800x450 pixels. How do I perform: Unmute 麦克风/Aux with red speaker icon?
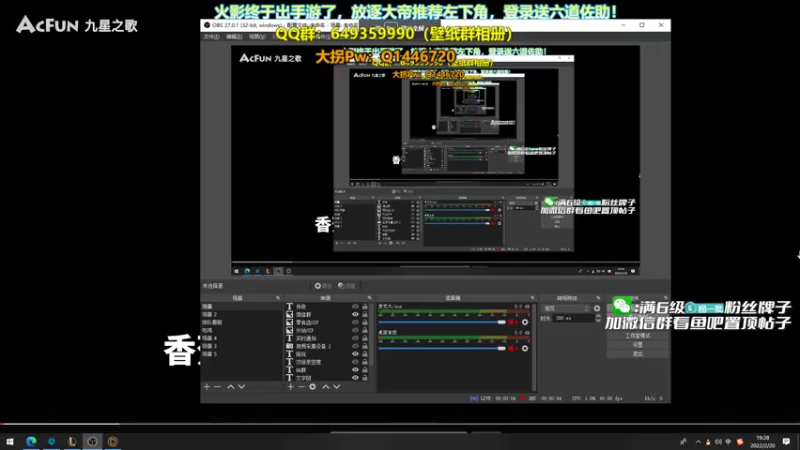(x=512, y=322)
